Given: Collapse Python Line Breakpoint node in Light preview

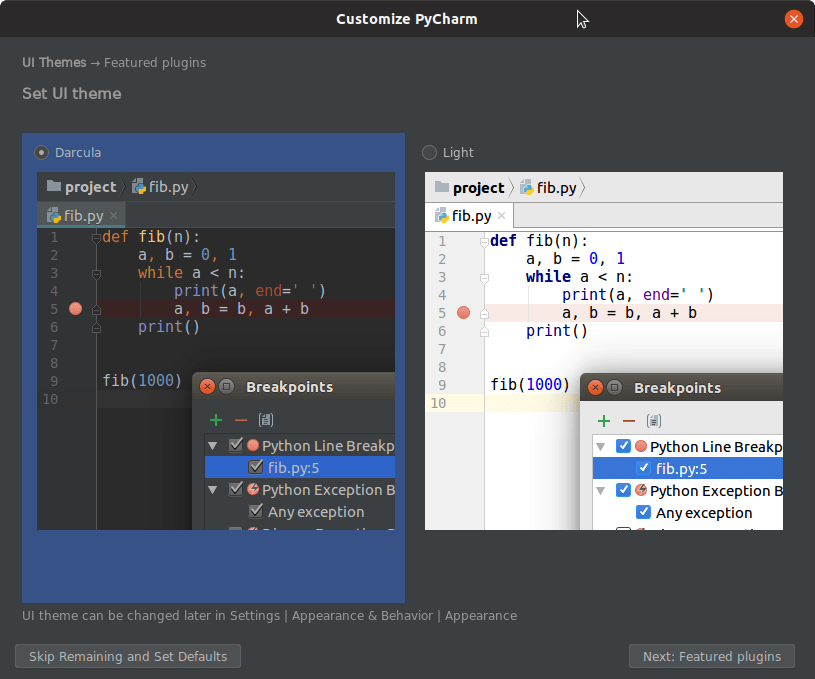Looking at the screenshot, I should (600, 447).
